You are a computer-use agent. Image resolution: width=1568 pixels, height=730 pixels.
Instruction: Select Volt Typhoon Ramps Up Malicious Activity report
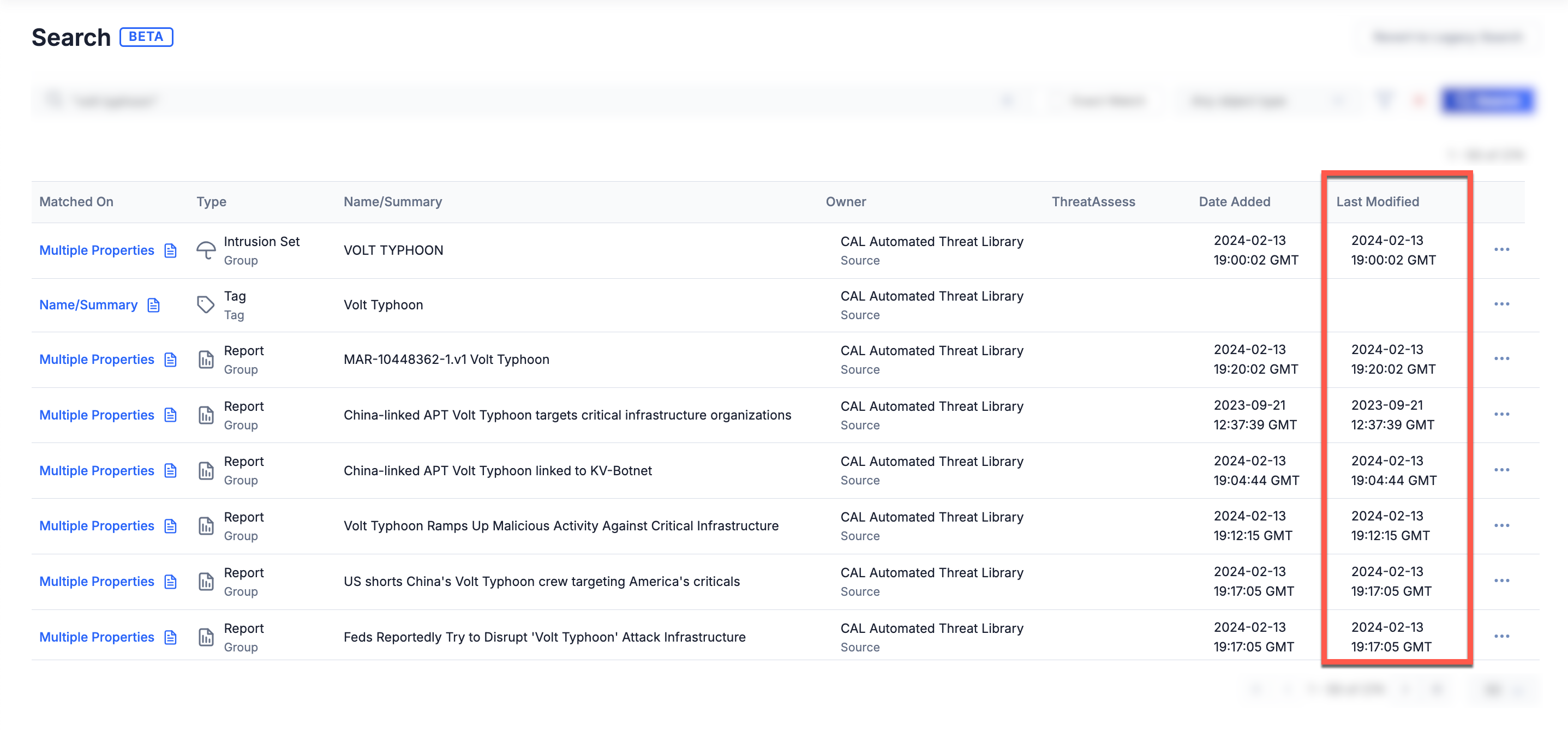pyautogui.click(x=561, y=526)
